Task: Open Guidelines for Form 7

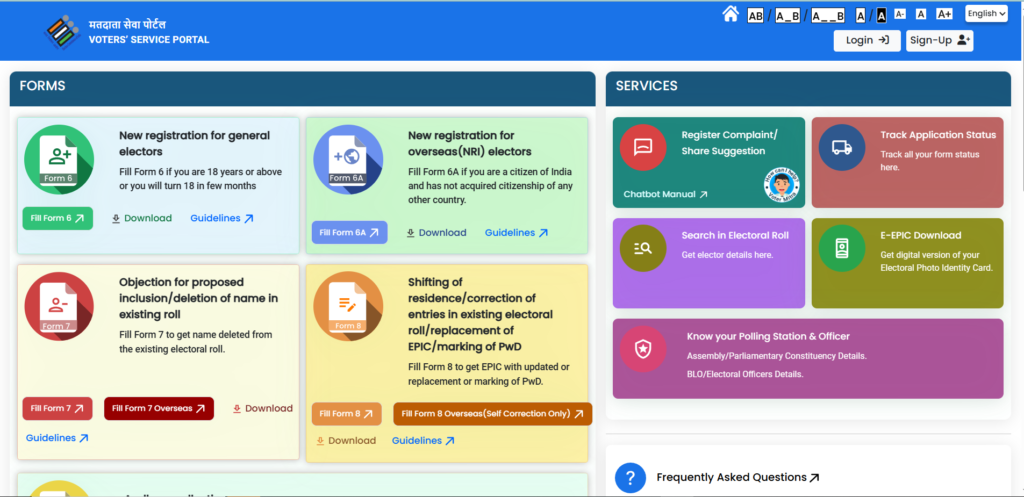Action: [x=57, y=438]
